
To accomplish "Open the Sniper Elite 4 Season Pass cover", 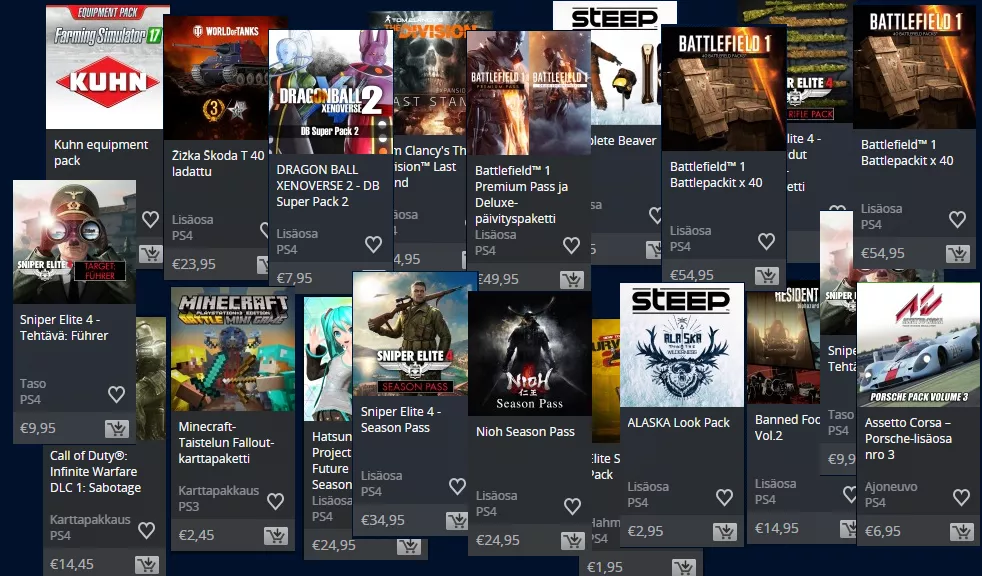I will tap(414, 334).
